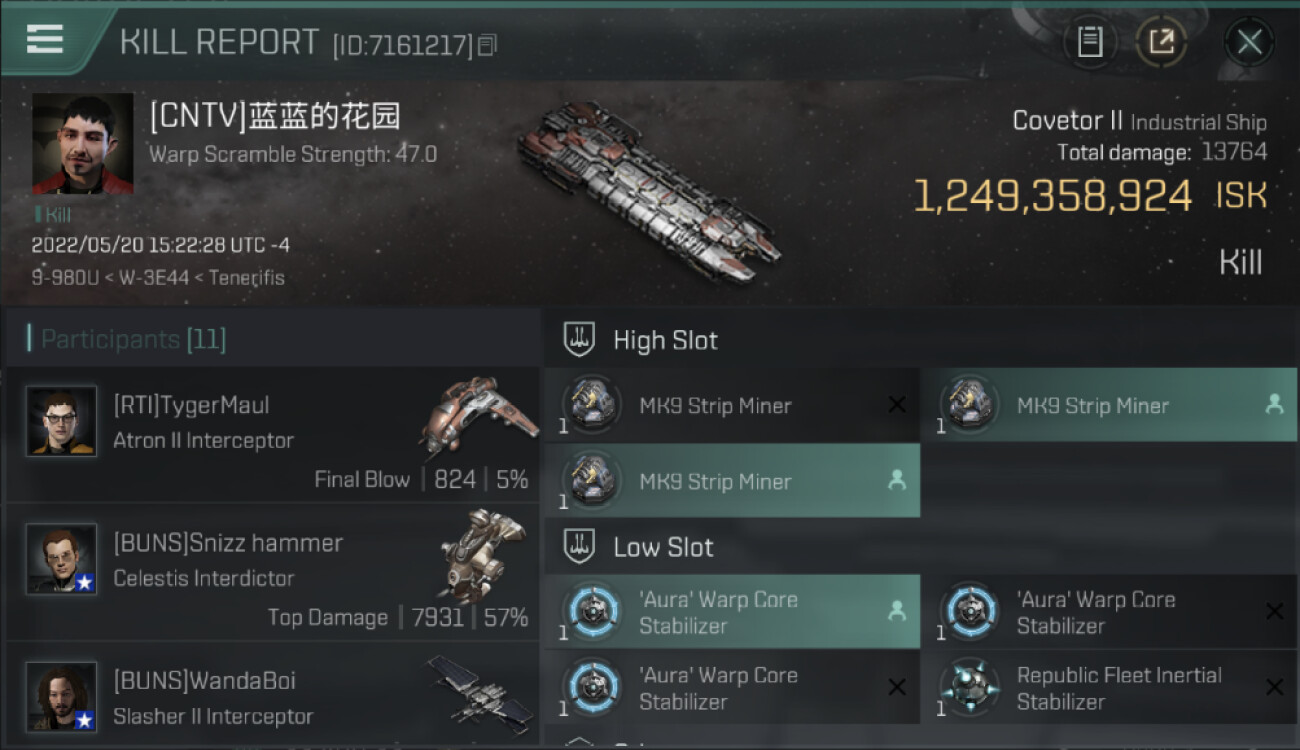The width and height of the screenshot is (1300, 750).
Task: Open WandaBoi's character portrait
Action: point(62,696)
